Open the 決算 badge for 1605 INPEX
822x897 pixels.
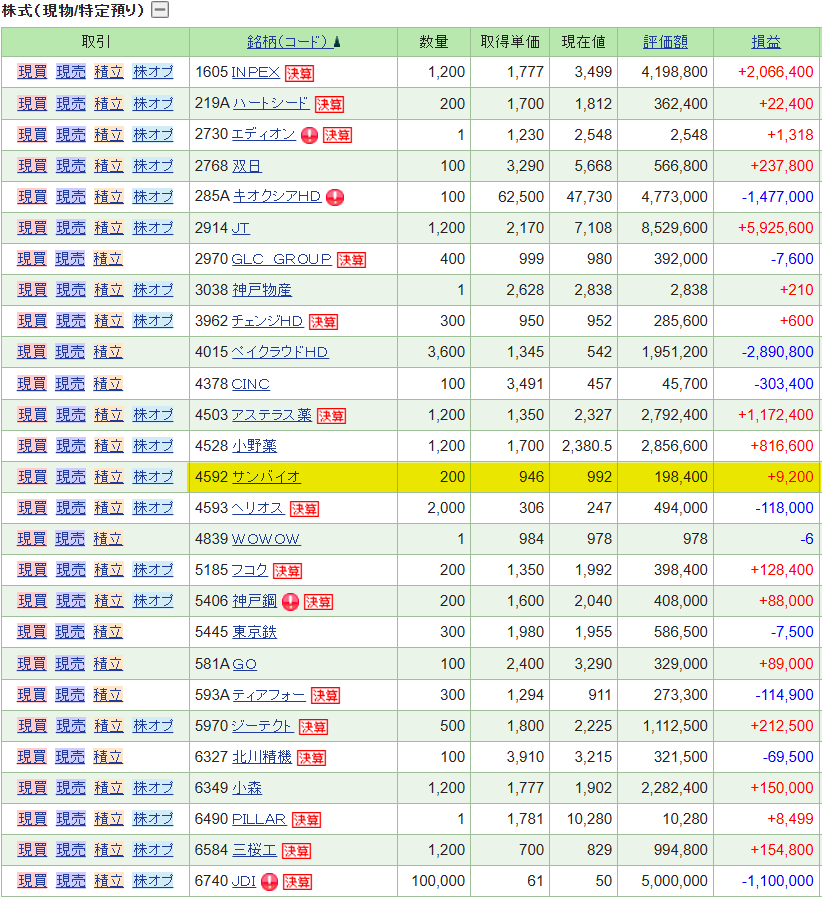(299, 73)
